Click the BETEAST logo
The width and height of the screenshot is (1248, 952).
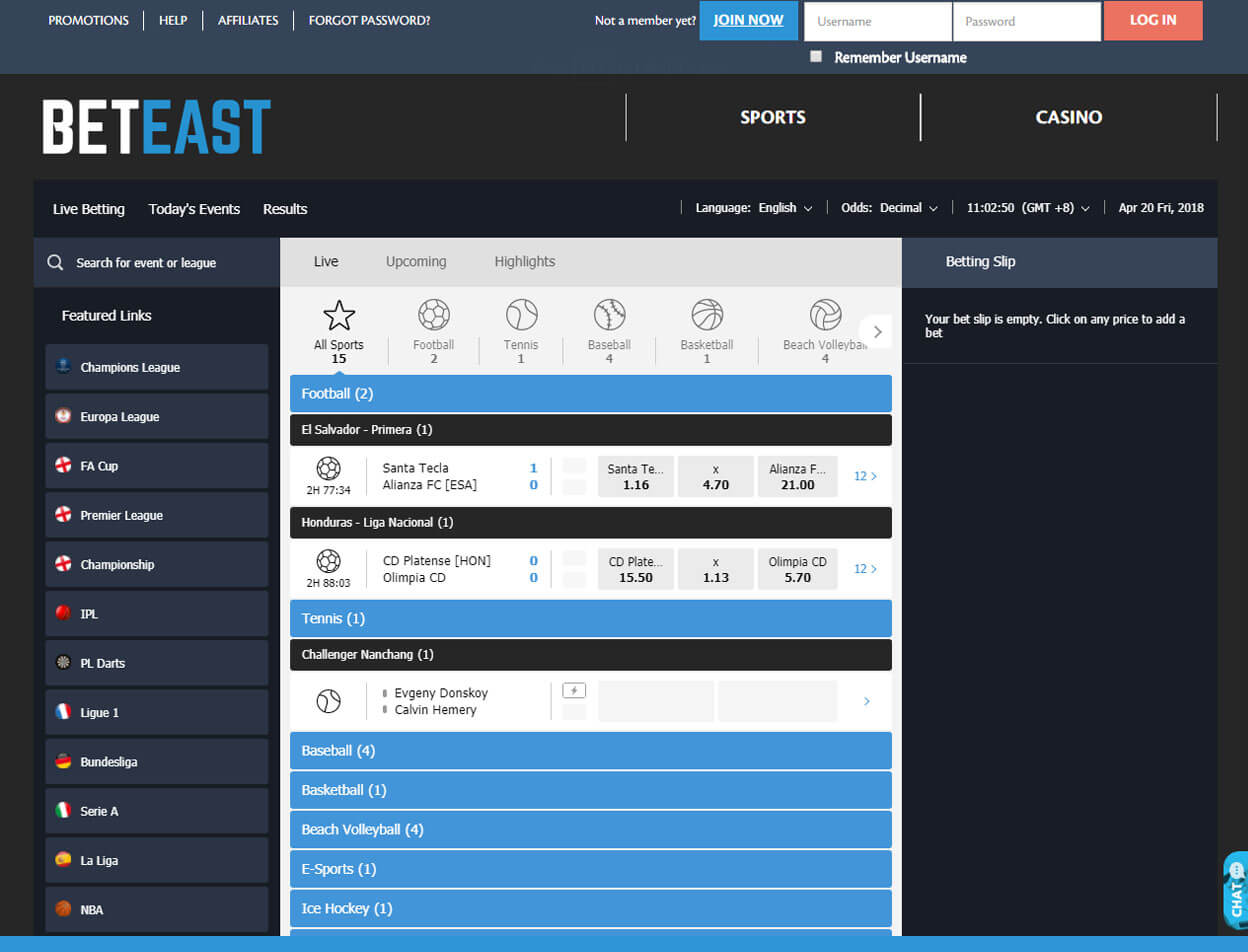157,126
